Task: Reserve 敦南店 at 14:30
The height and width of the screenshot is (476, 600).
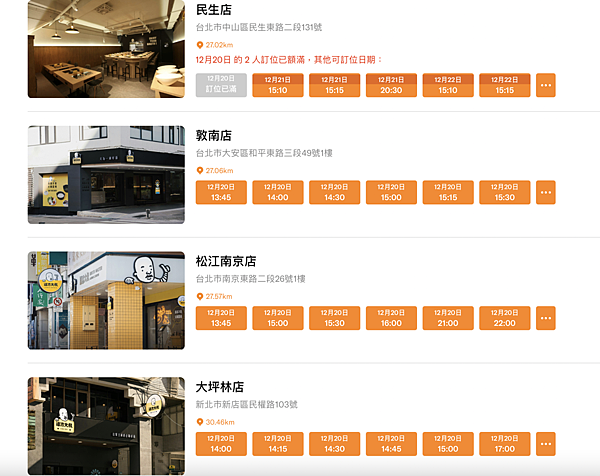Action: coord(334,192)
